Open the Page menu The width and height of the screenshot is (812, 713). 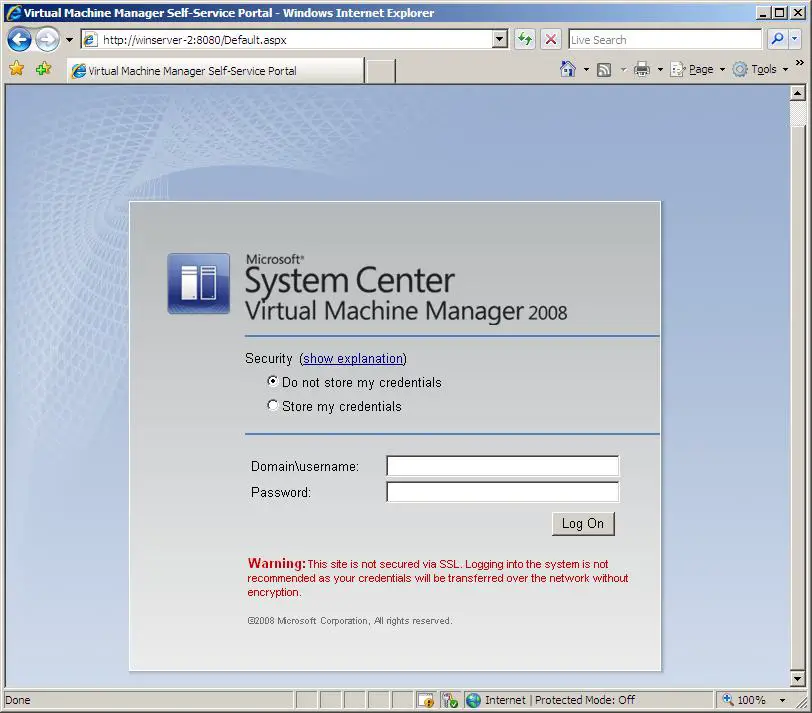coord(698,69)
